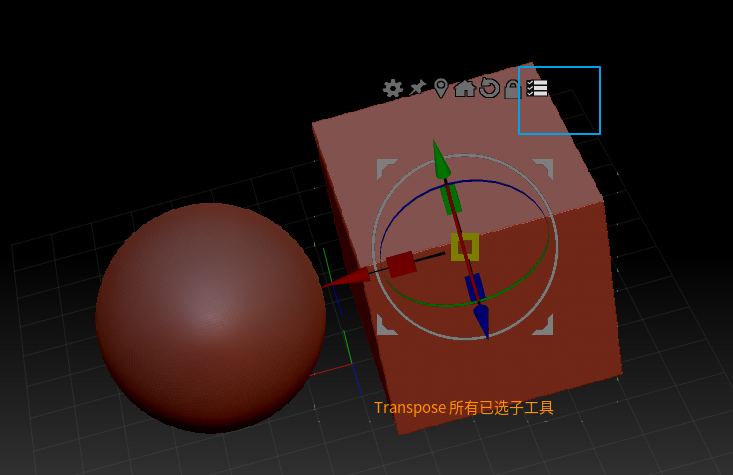This screenshot has width=733, height=475.
Task: Open the gizmo Customize gear icon
Action: pos(393,88)
